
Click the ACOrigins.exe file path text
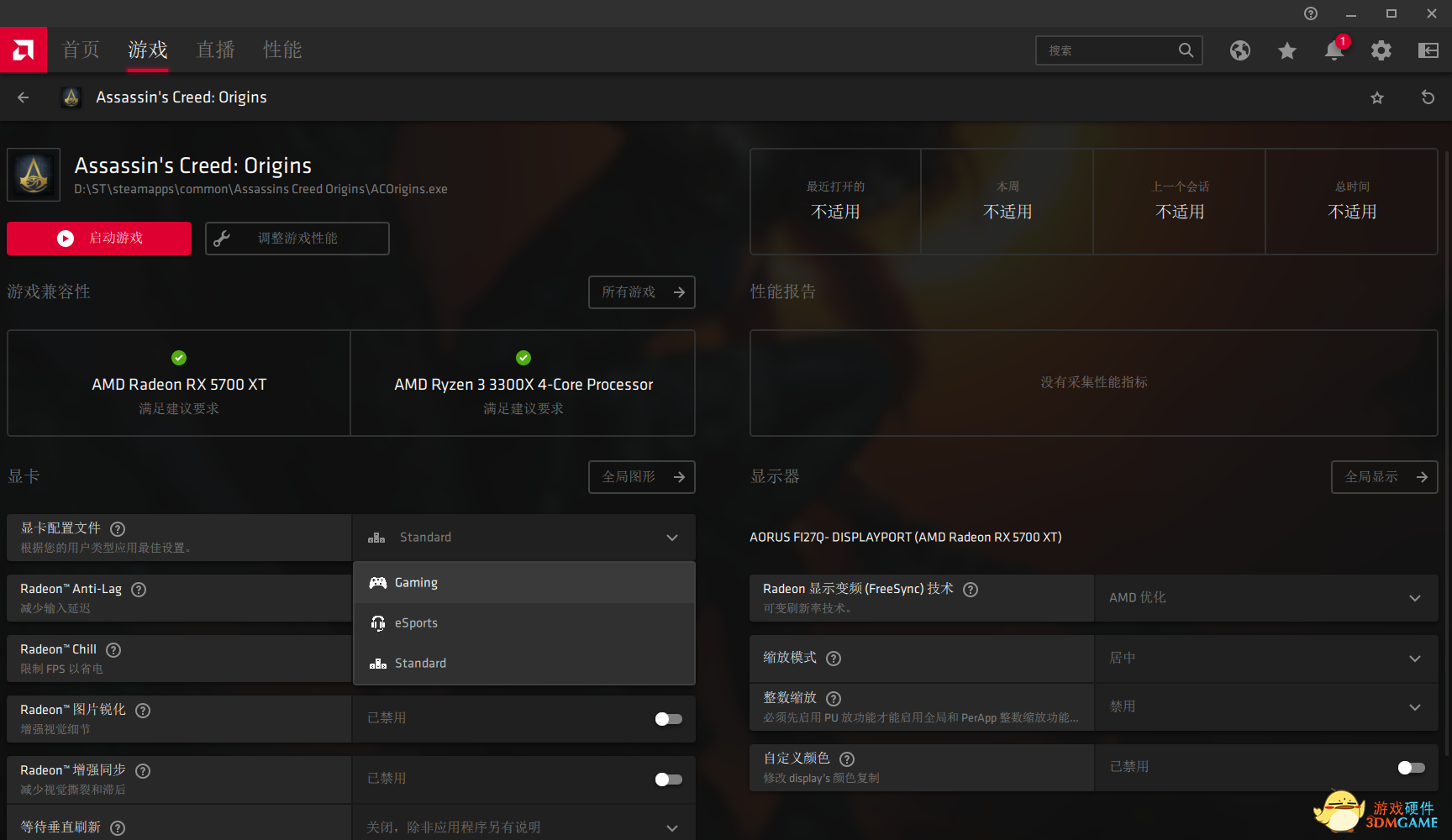tap(260, 189)
